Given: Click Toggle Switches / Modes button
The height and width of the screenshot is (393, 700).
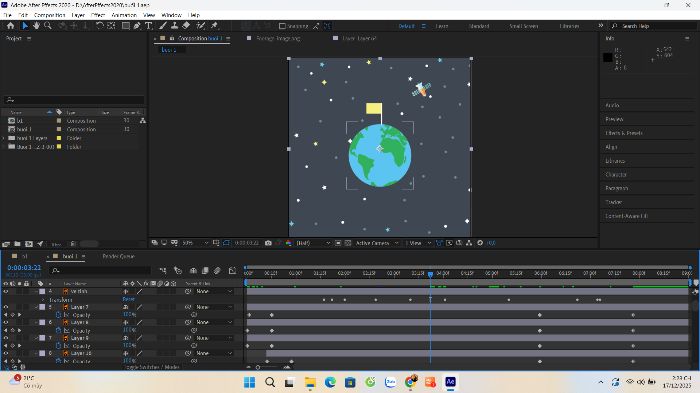Looking at the screenshot, I should click(x=152, y=367).
